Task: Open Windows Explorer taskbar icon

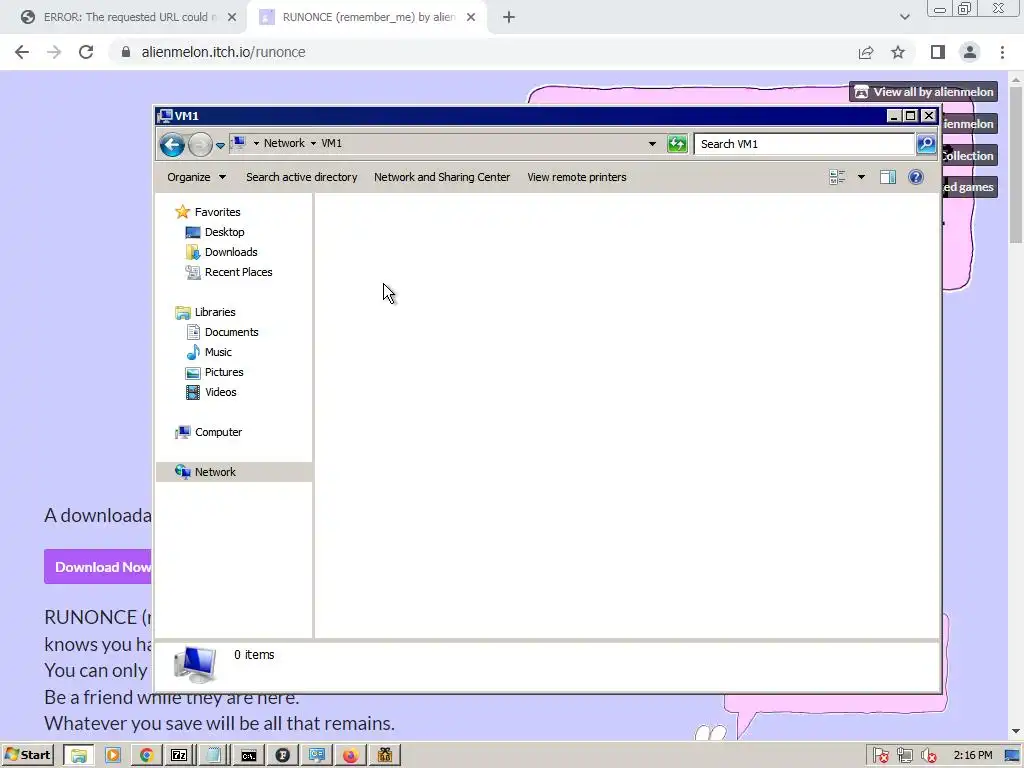Action: [x=78, y=755]
